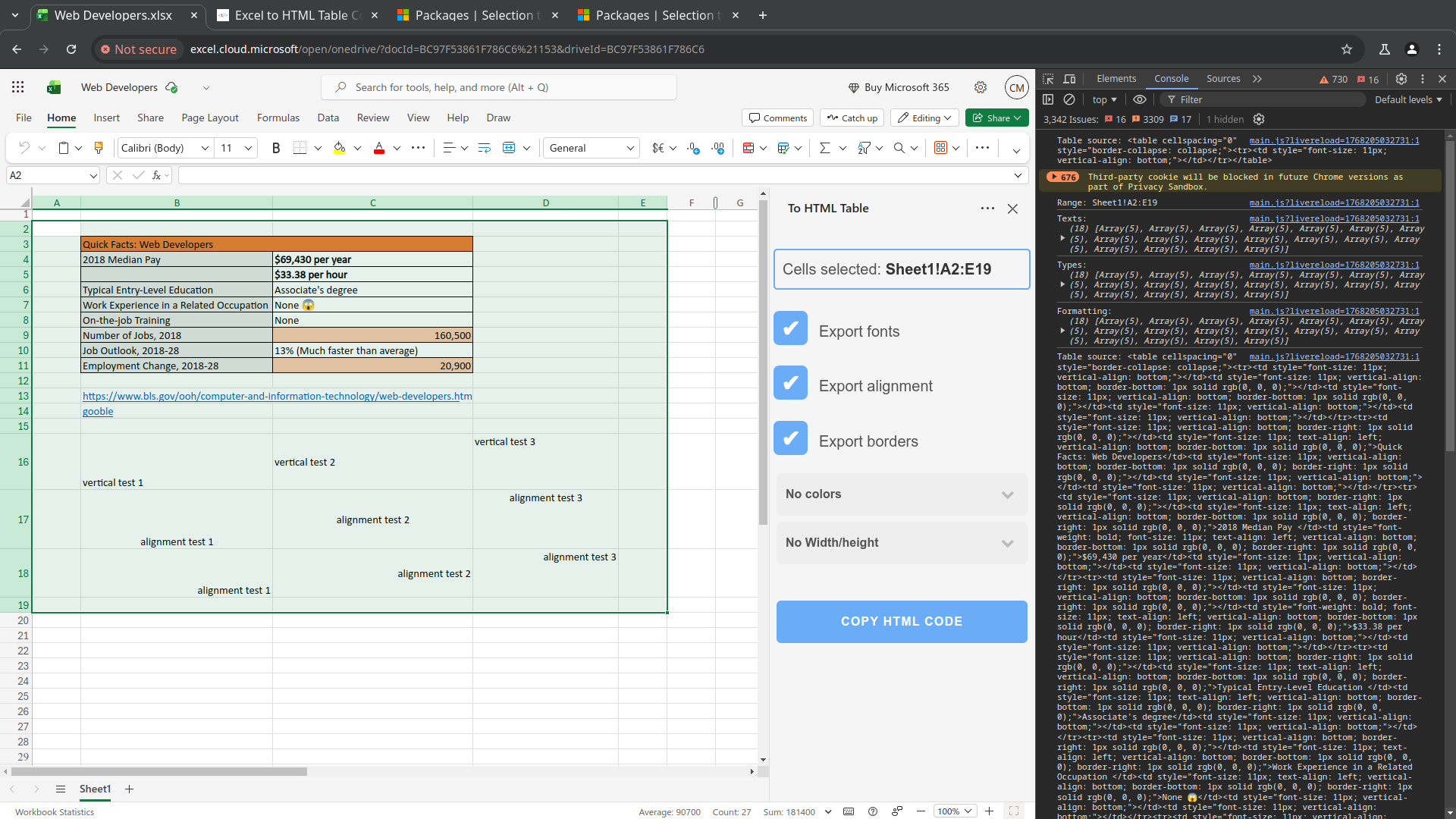Image resolution: width=1456 pixels, height=819 pixels.
Task: Open the General number format dropdown
Action: (591, 148)
